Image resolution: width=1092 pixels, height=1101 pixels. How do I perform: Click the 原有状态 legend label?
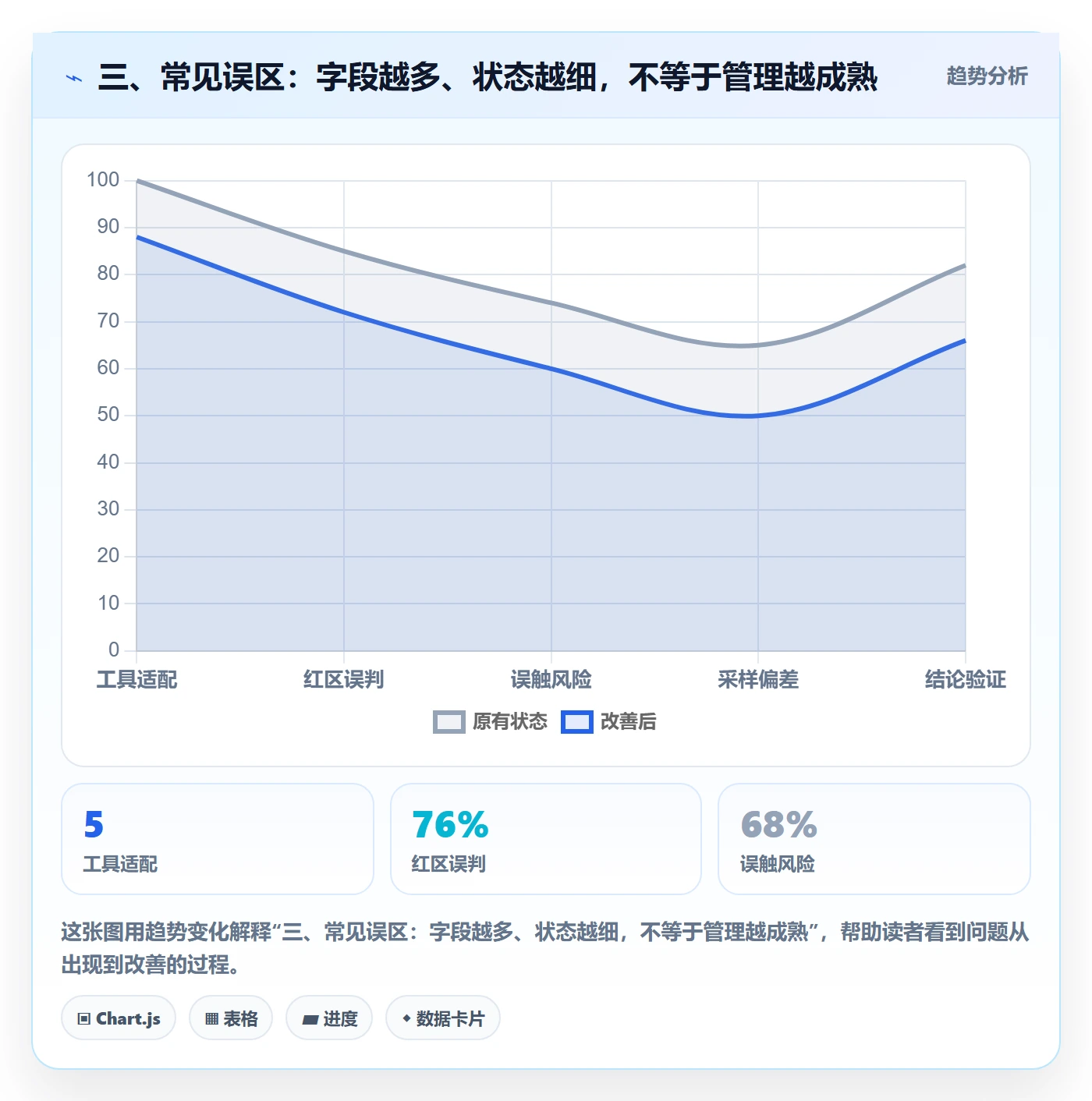[x=510, y=722]
